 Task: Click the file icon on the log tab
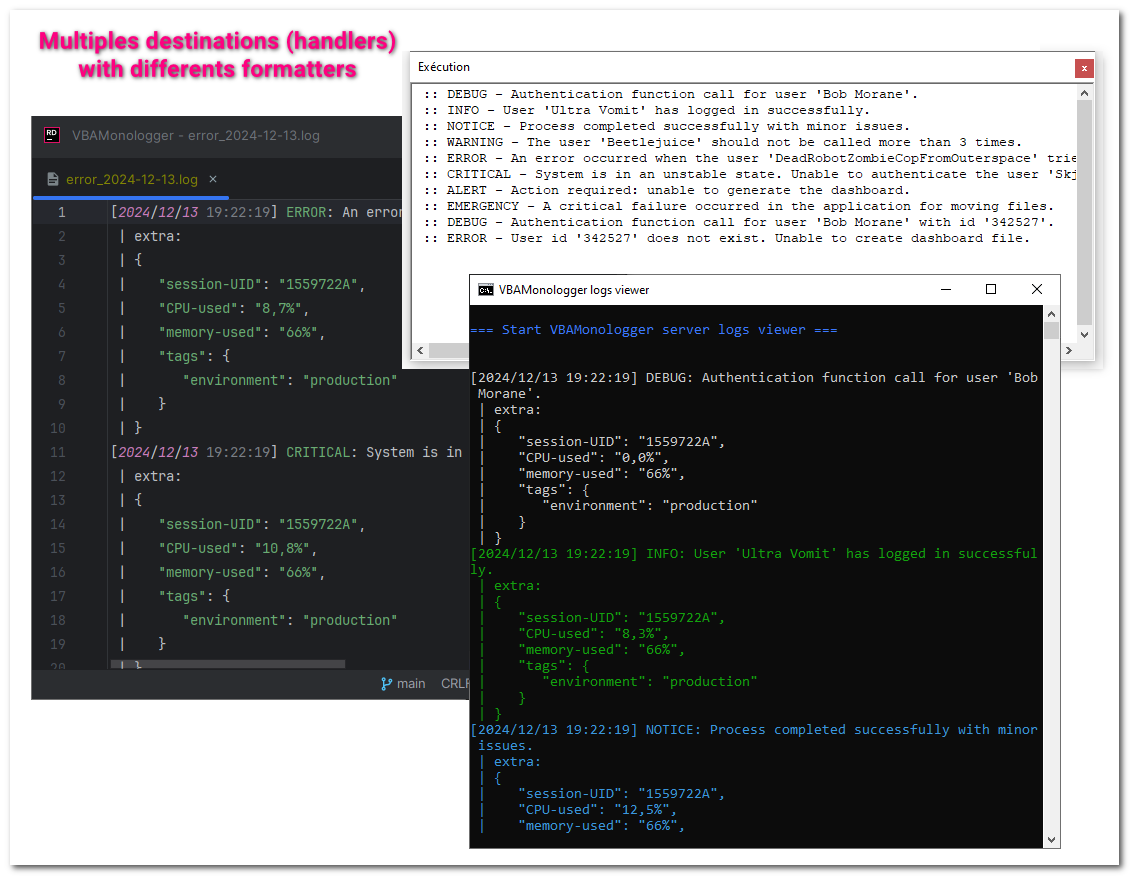[x=54, y=180]
